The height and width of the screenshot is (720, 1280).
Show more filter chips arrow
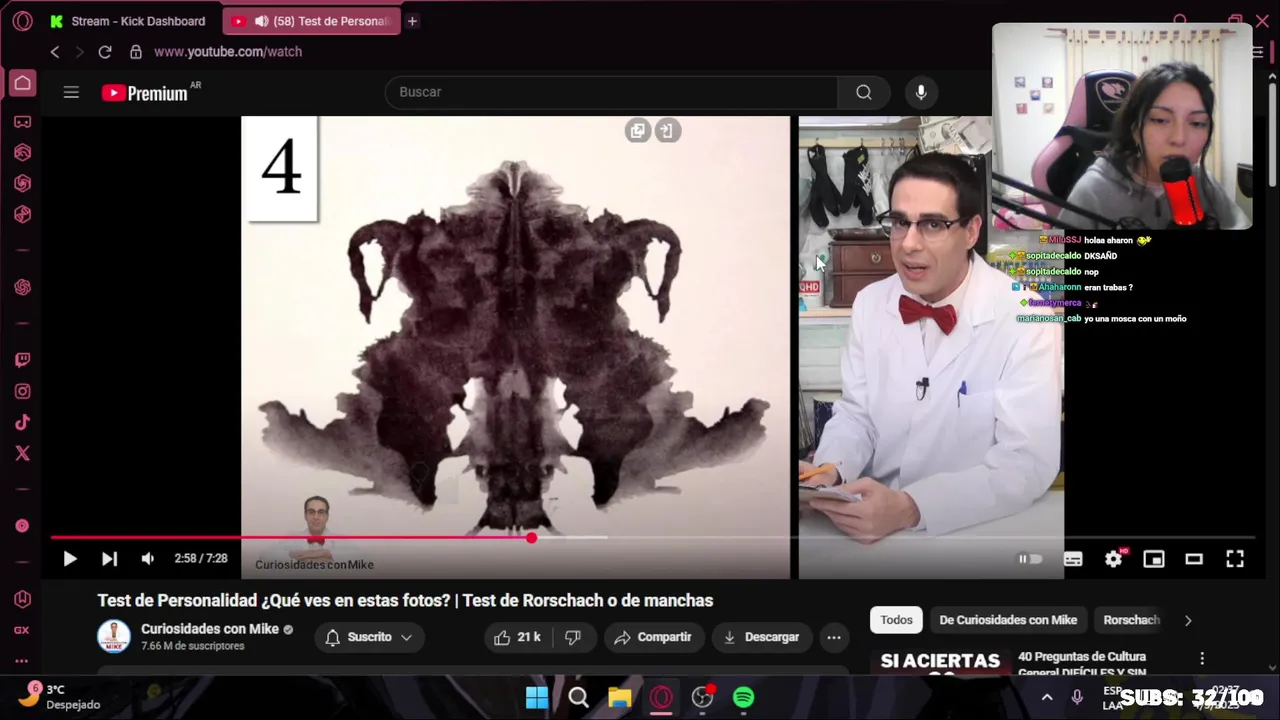[1188, 620]
